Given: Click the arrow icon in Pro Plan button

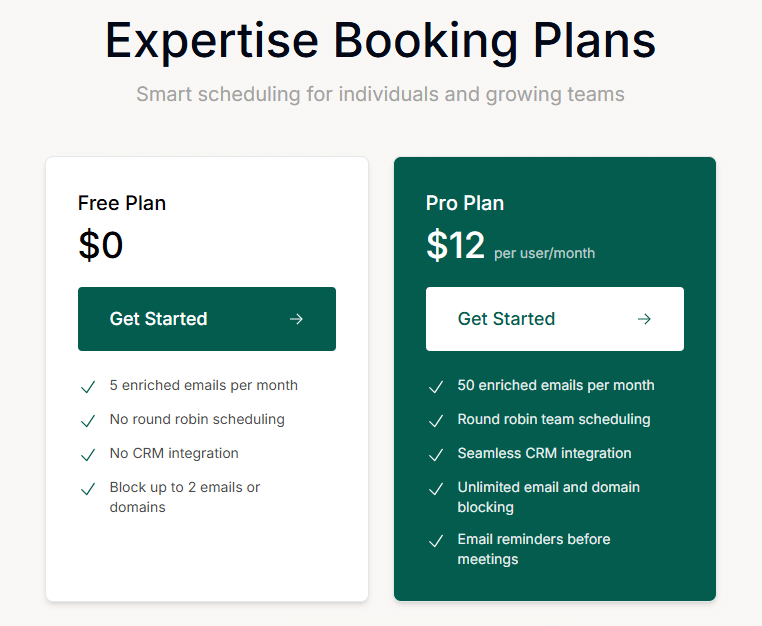Looking at the screenshot, I should [x=644, y=319].
